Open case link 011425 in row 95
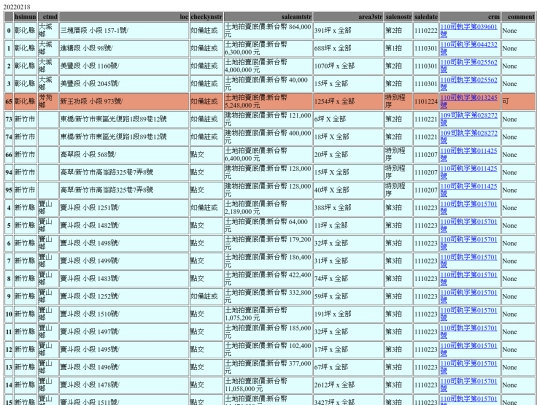 [x=469, y=190]
